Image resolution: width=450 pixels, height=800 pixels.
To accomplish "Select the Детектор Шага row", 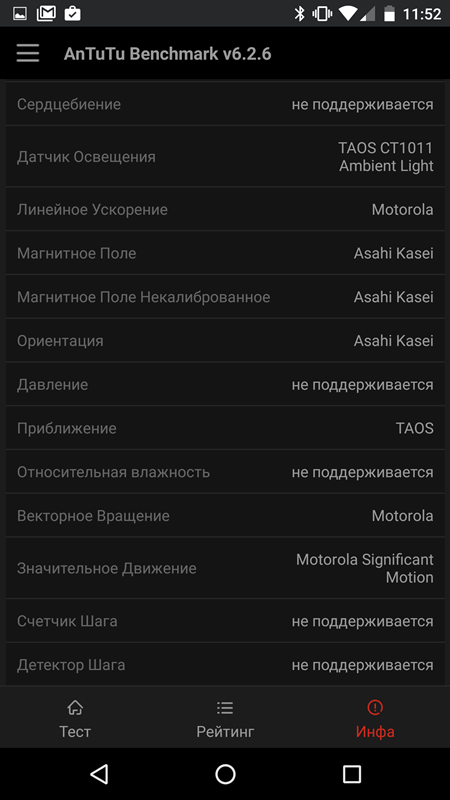I will click(225, 665).
